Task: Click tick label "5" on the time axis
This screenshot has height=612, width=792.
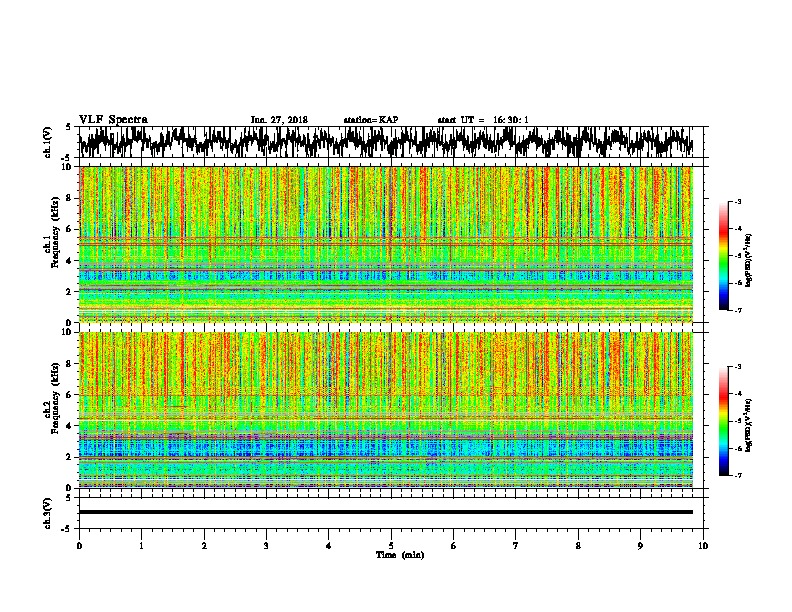Action: [x=391, y=546]
